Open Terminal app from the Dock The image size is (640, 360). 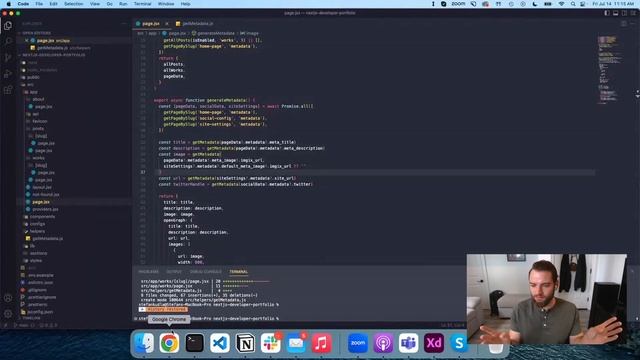194,343
